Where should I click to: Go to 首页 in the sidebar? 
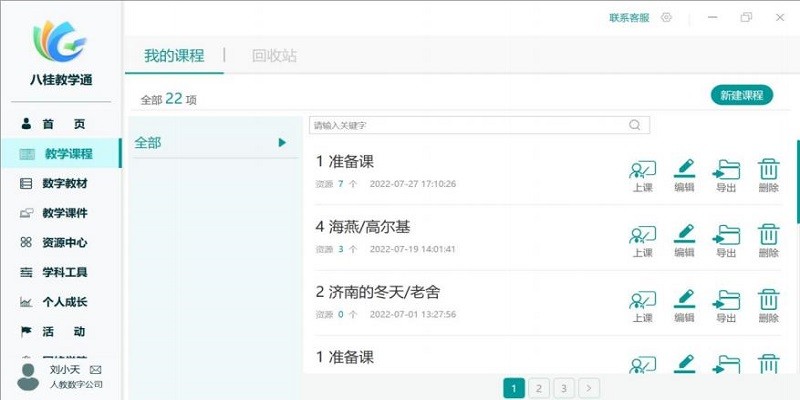pos(61,124)
